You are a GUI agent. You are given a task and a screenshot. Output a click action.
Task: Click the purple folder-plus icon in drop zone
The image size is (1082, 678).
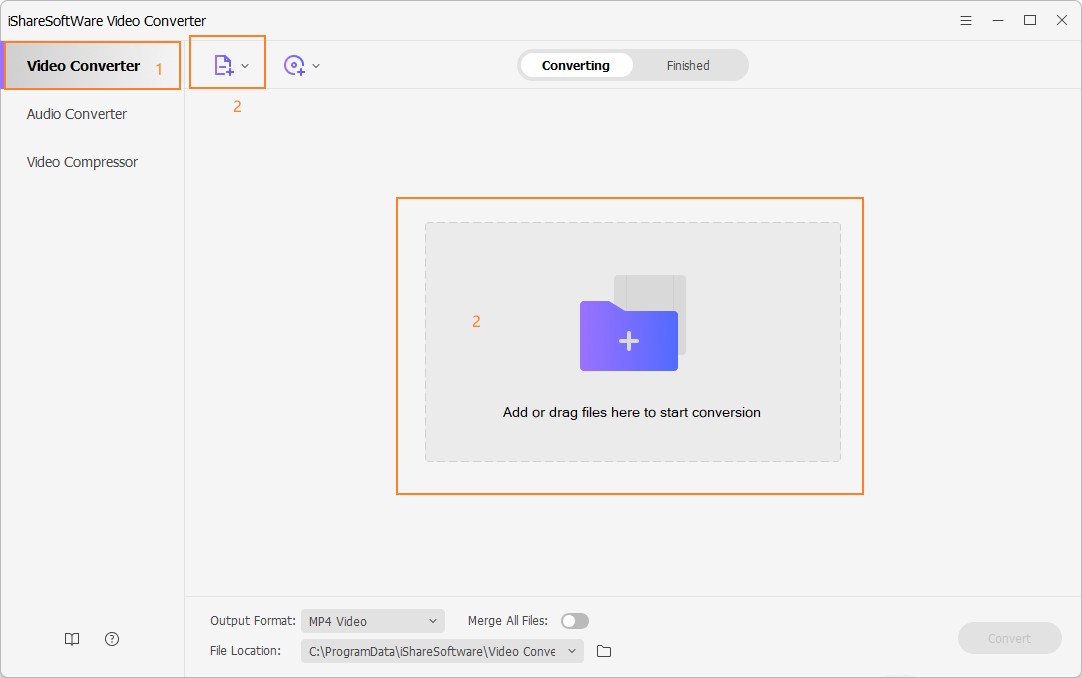(x=628, y=337)
